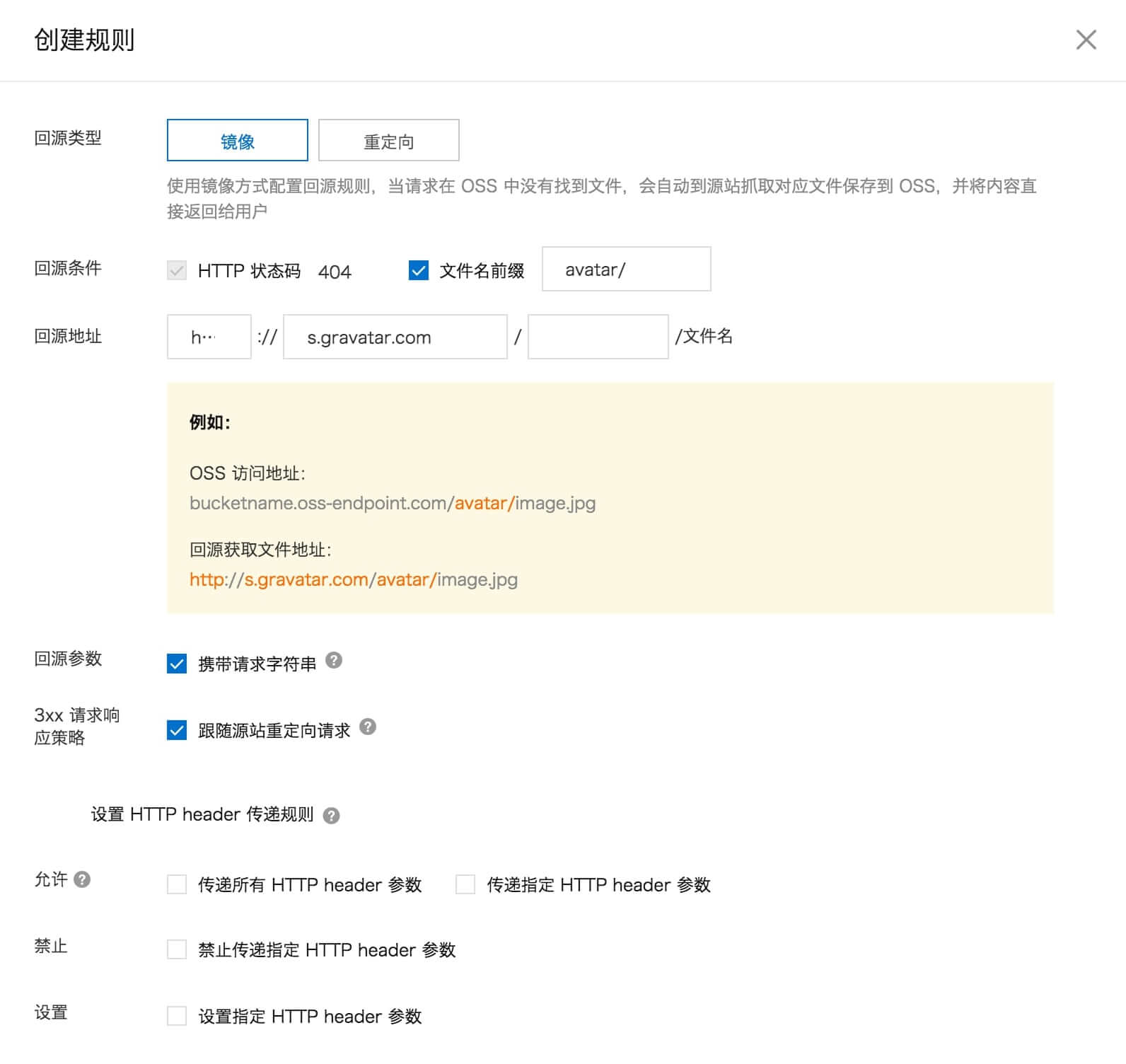The image size is (1126, 1064).
Task: Click help icon beside 允许 label
Action: [82, 879]
